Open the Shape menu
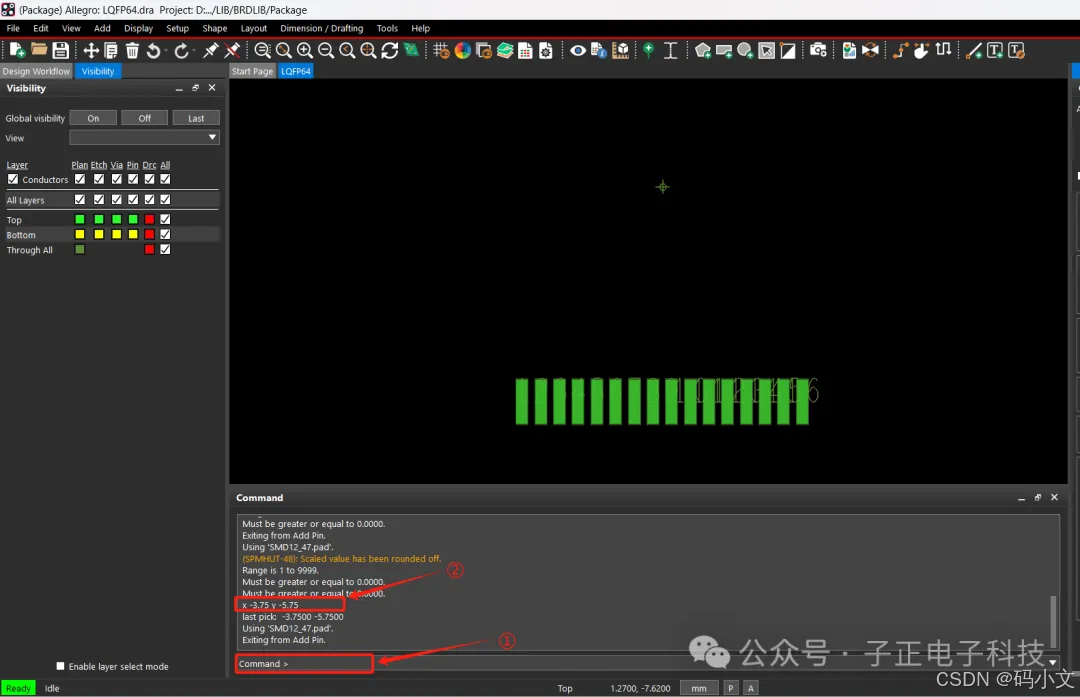The height and width of the screenshot is (697, 1080). click(x=214, y=28)
